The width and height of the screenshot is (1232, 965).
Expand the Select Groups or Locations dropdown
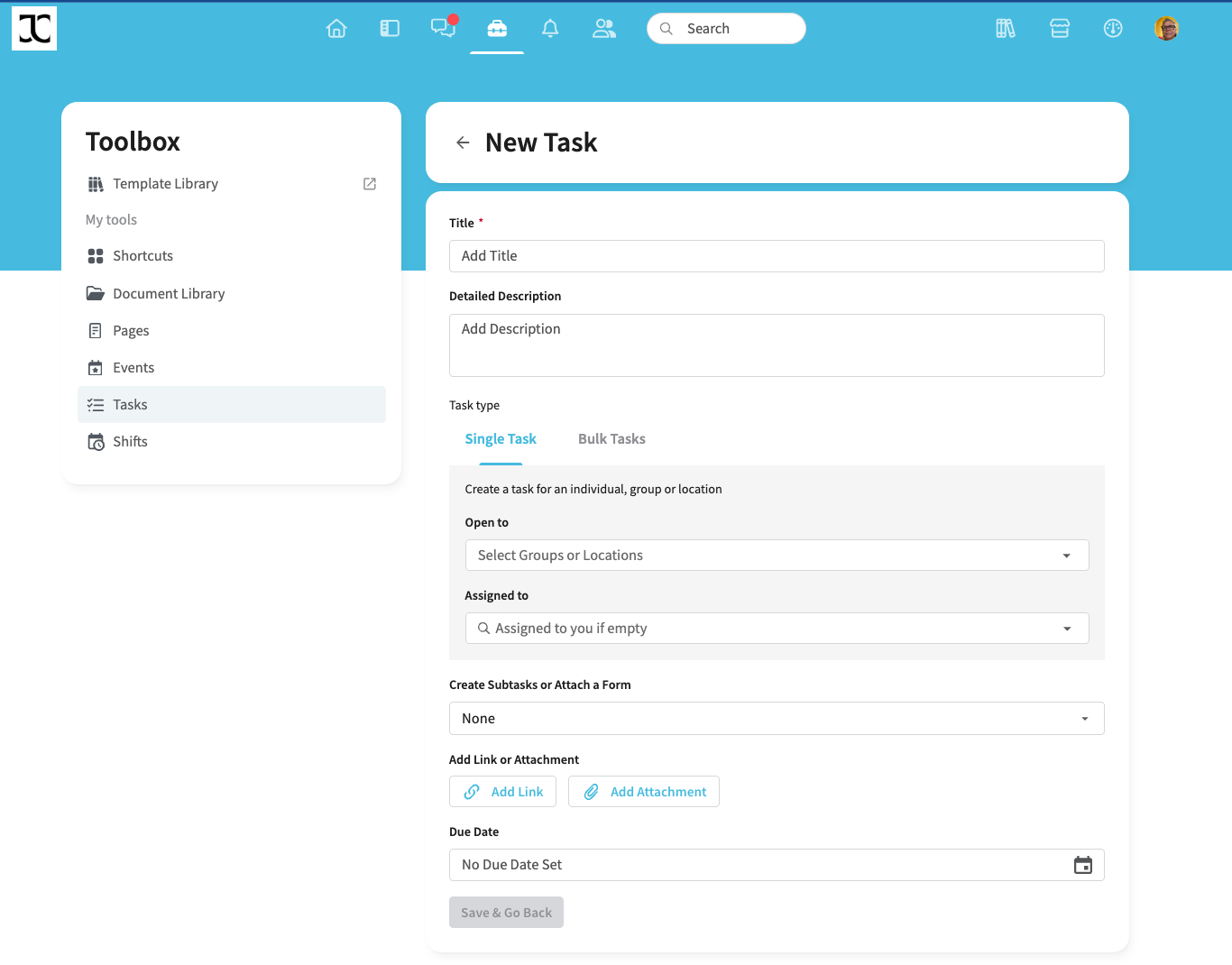point(777,556)
